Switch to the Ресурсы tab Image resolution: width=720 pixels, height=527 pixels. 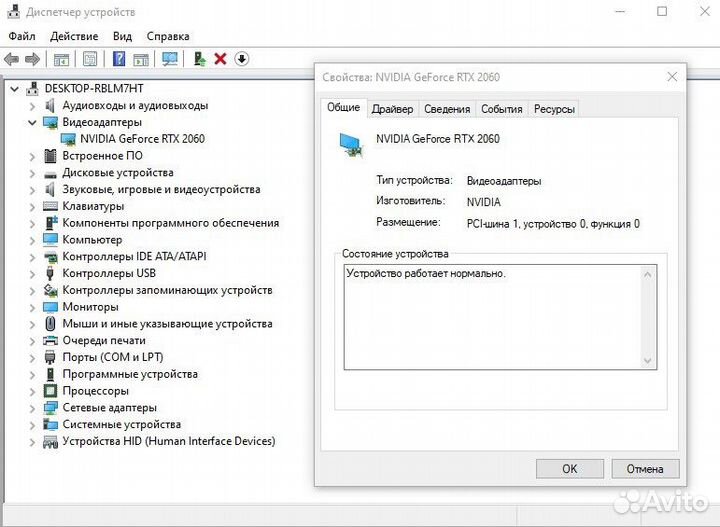click(554, 109)
